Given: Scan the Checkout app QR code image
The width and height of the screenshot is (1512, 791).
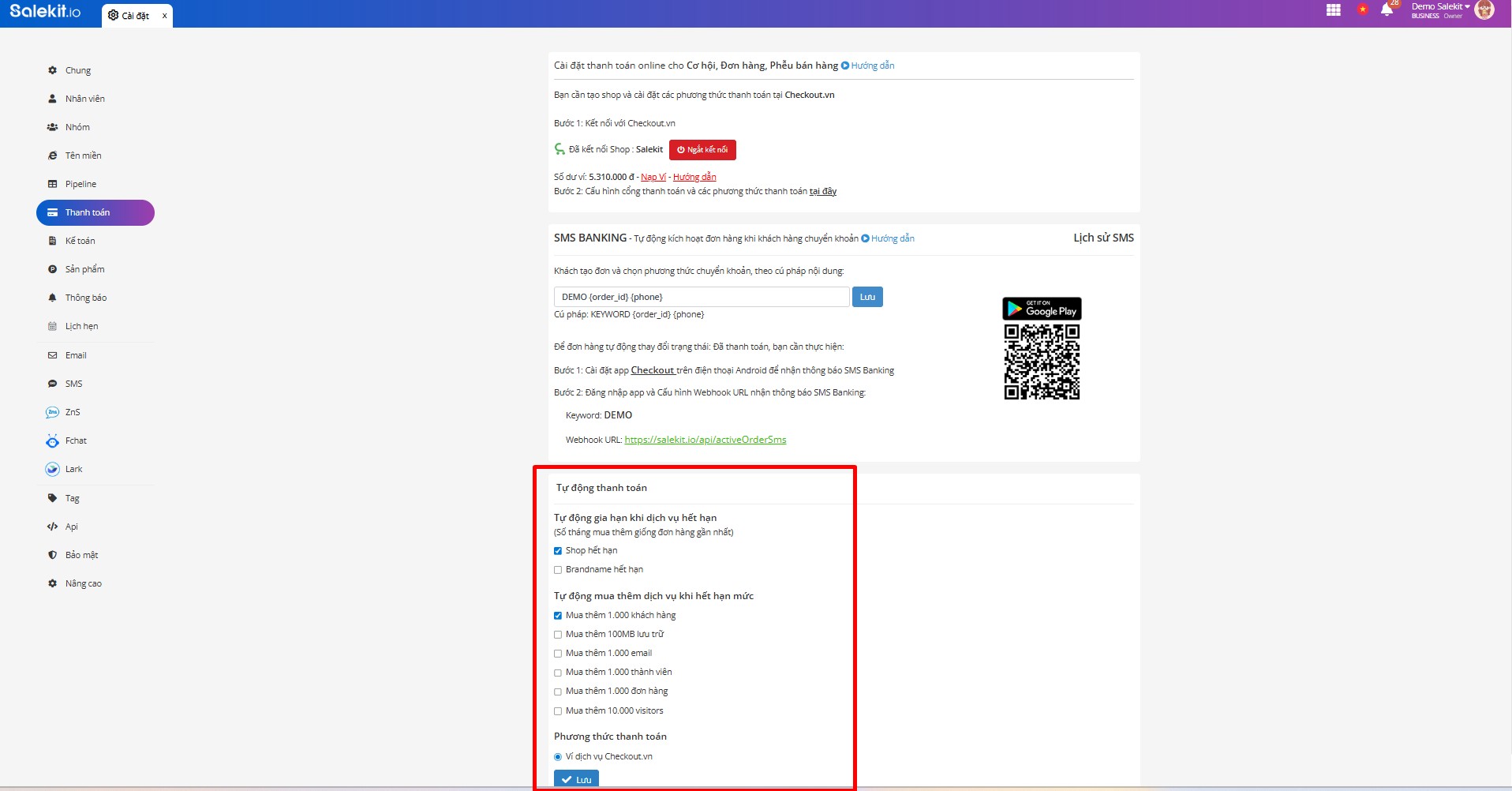Looking at the screenshot, I should click(1042, 362).
